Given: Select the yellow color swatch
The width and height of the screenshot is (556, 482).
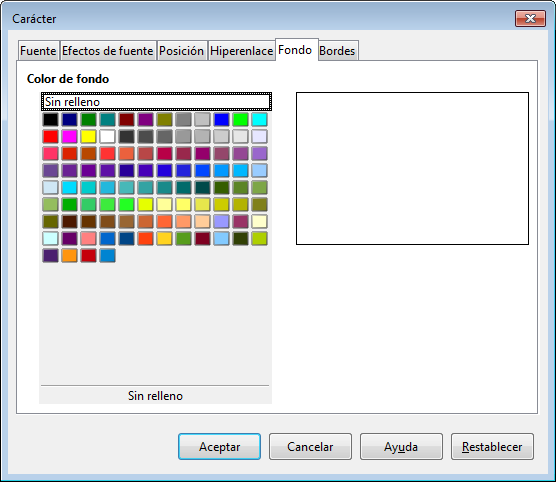Looking at the screenshot, I should pyautogui.click(x=88, y=137).
